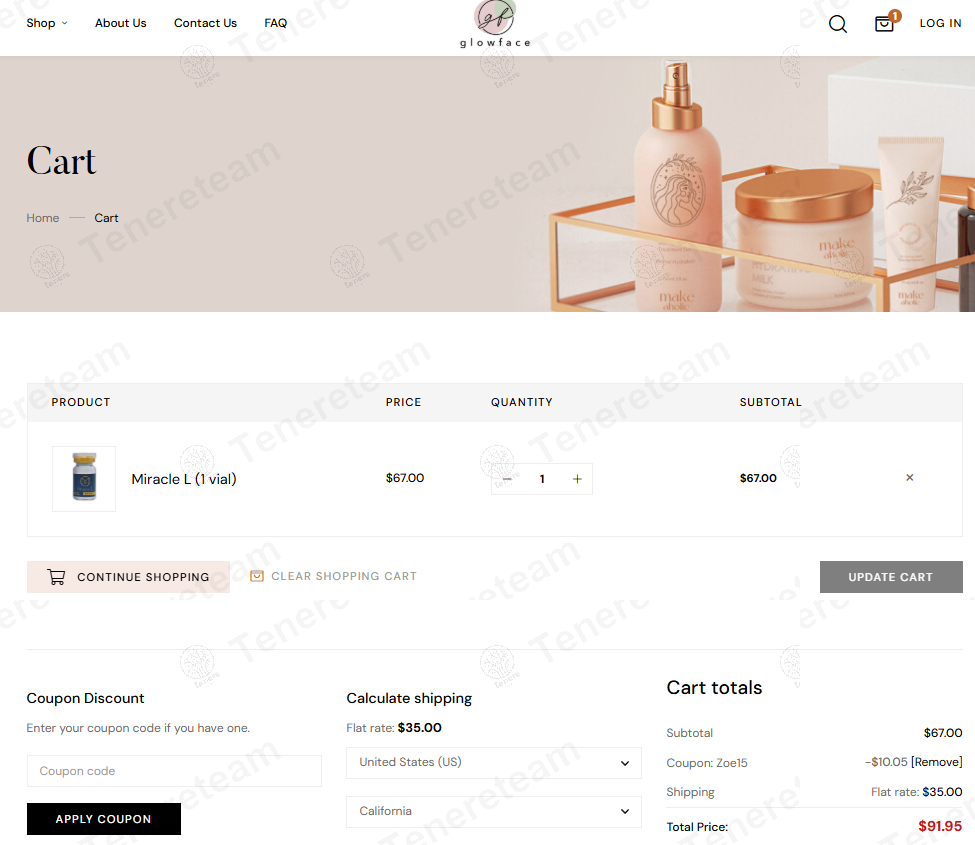Remove Miracle L with the × icon
975x845 pixels.
point(910,478)
